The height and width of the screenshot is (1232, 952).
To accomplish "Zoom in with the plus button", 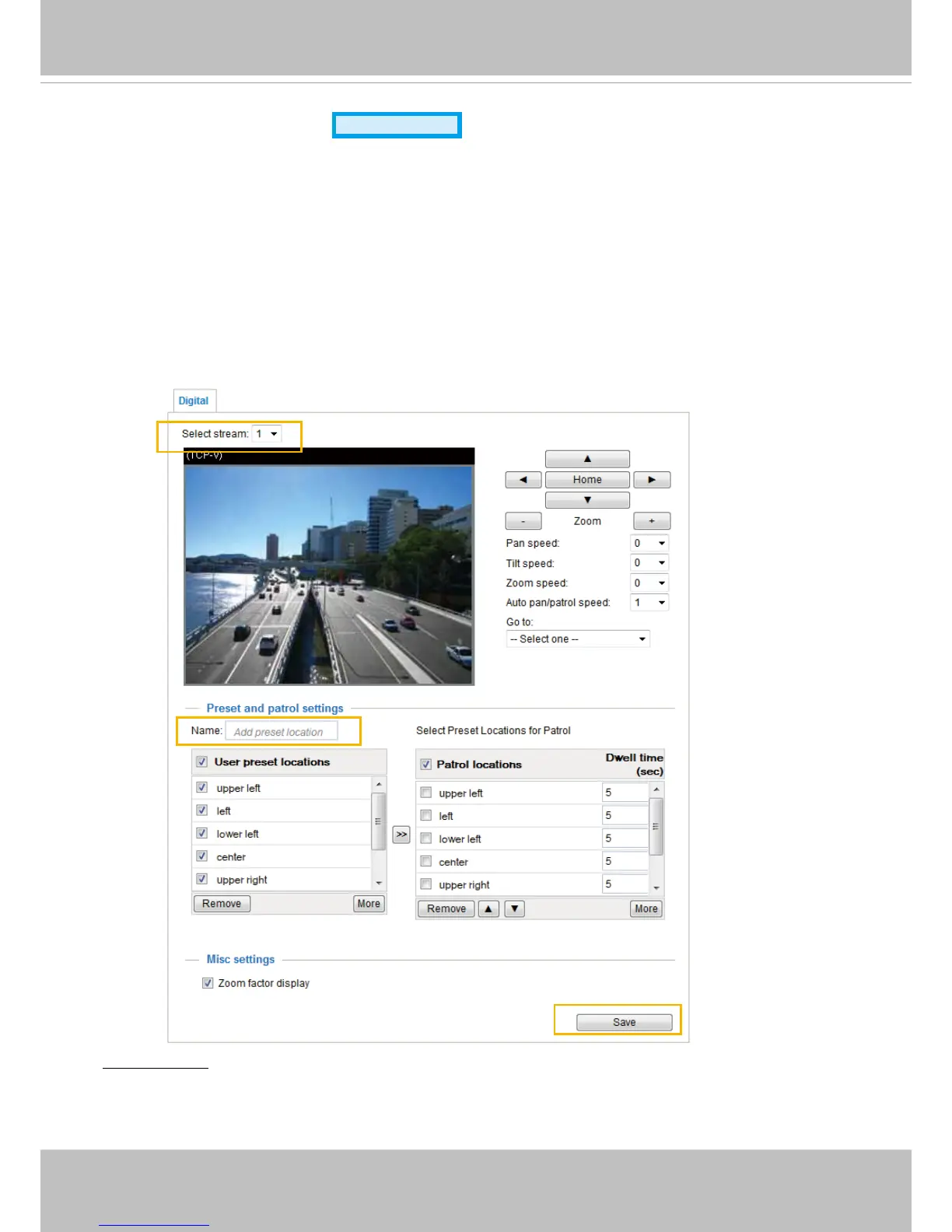I will click(x=652, y=521).
